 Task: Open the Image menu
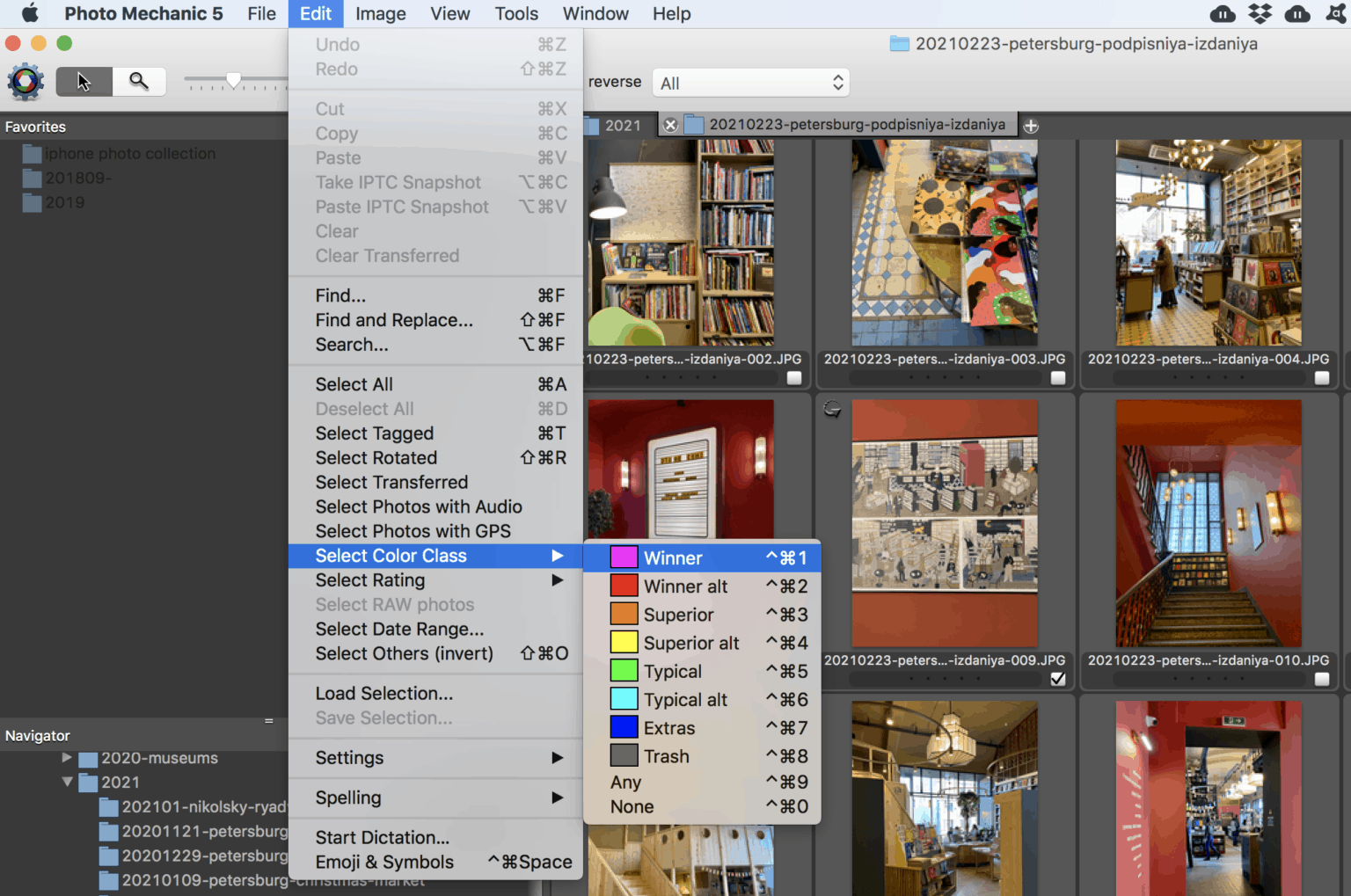[x=380, y=13]
